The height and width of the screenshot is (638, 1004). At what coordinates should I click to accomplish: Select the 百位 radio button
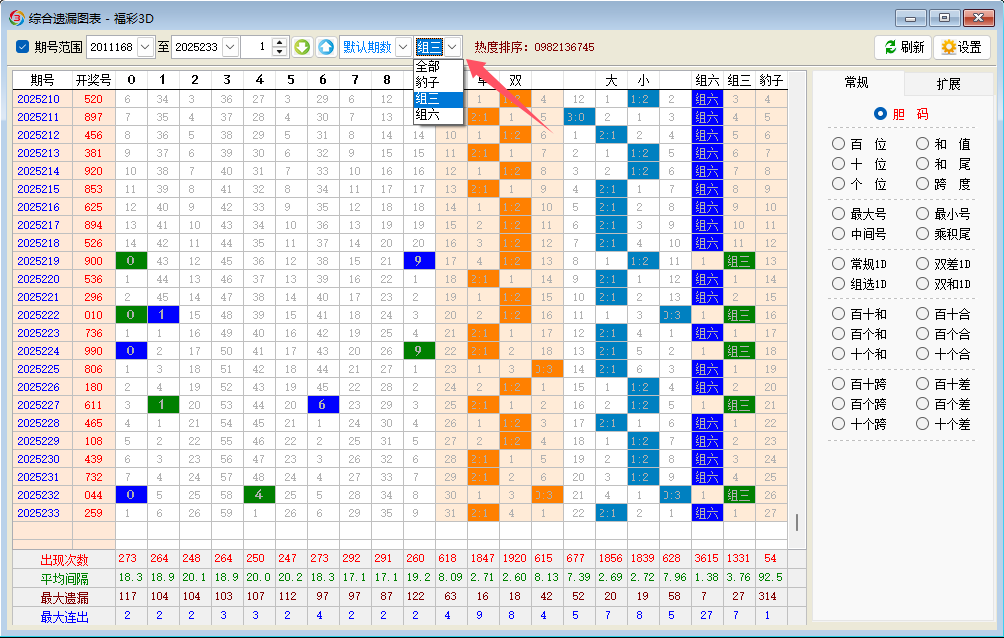[839, 144]
